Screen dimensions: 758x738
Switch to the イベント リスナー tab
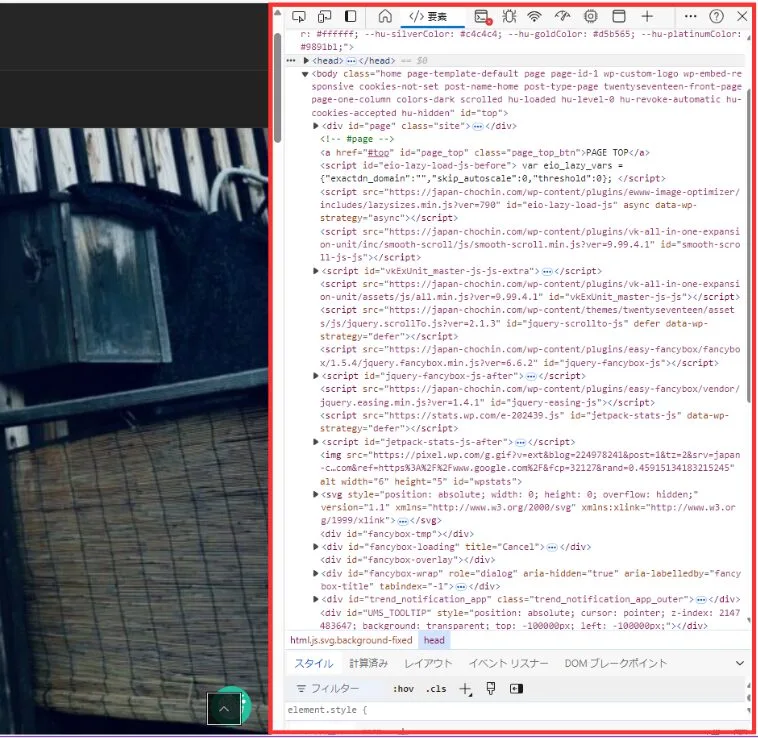(x=509, y=664)
